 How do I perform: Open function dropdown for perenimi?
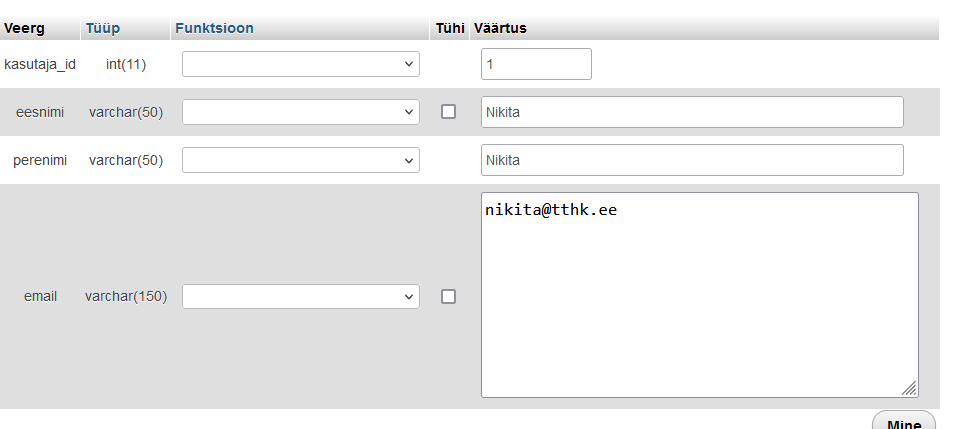click(x=300, y=160)
